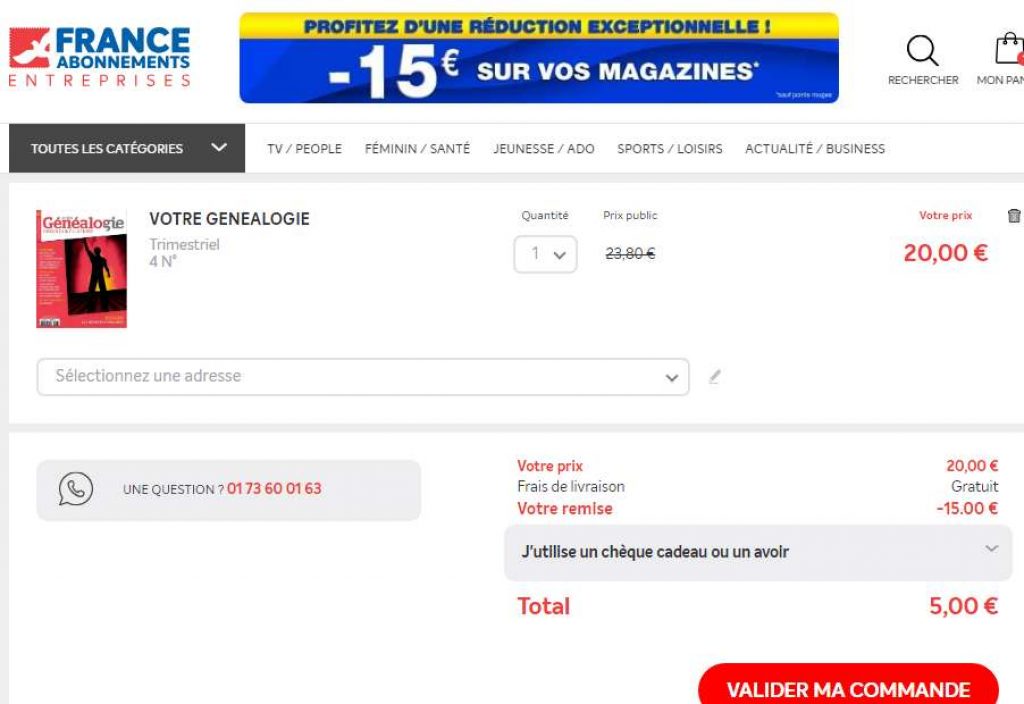Delete Votre Genealogie with trash icon
The width and height of the screenshot is (1024, 704).
coord(1014,216)
